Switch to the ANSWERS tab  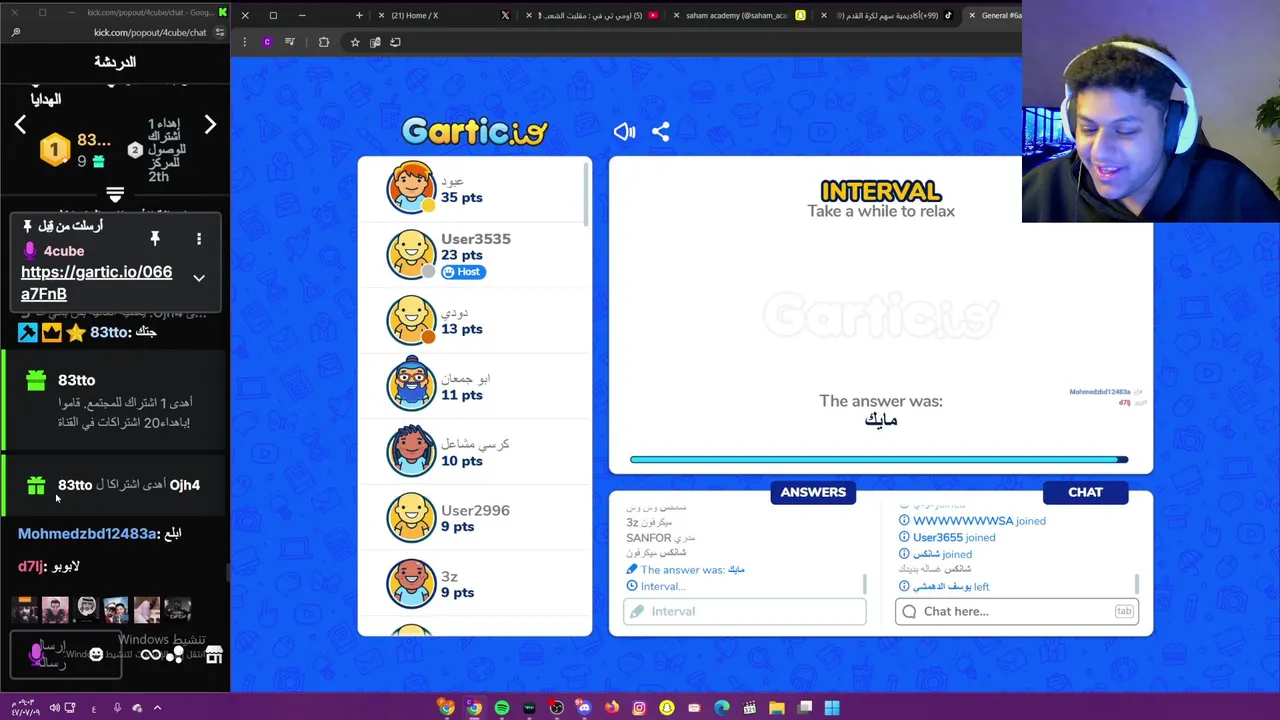point(813,492)
